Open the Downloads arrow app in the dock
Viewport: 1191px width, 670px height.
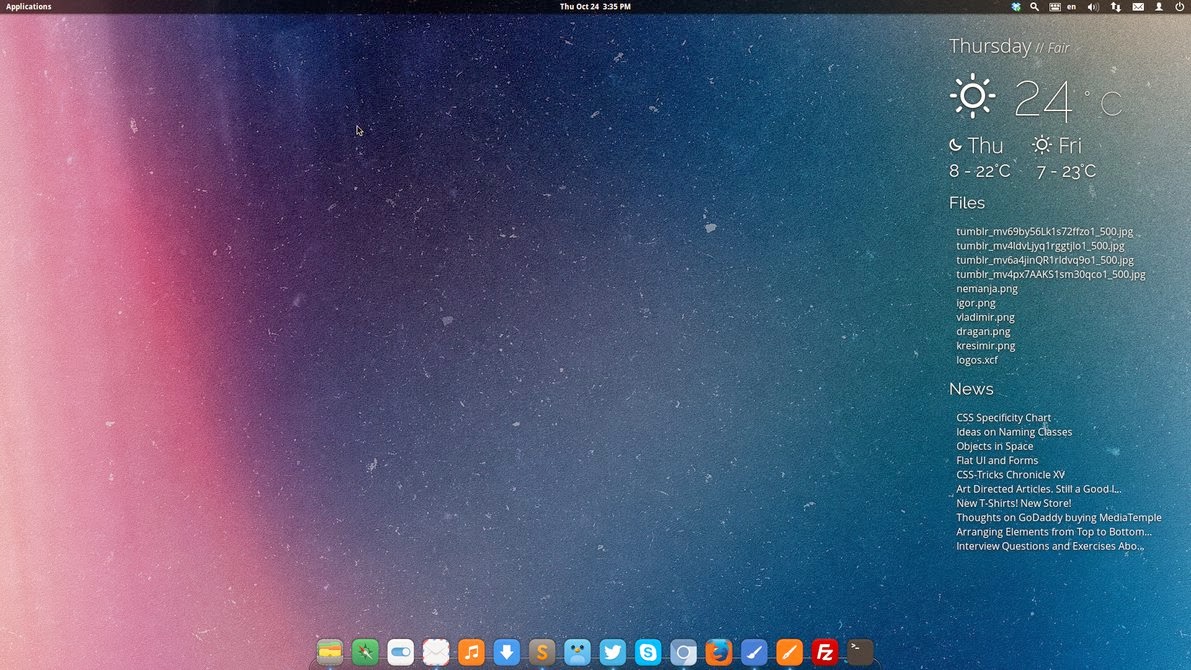tap(506, 652)
